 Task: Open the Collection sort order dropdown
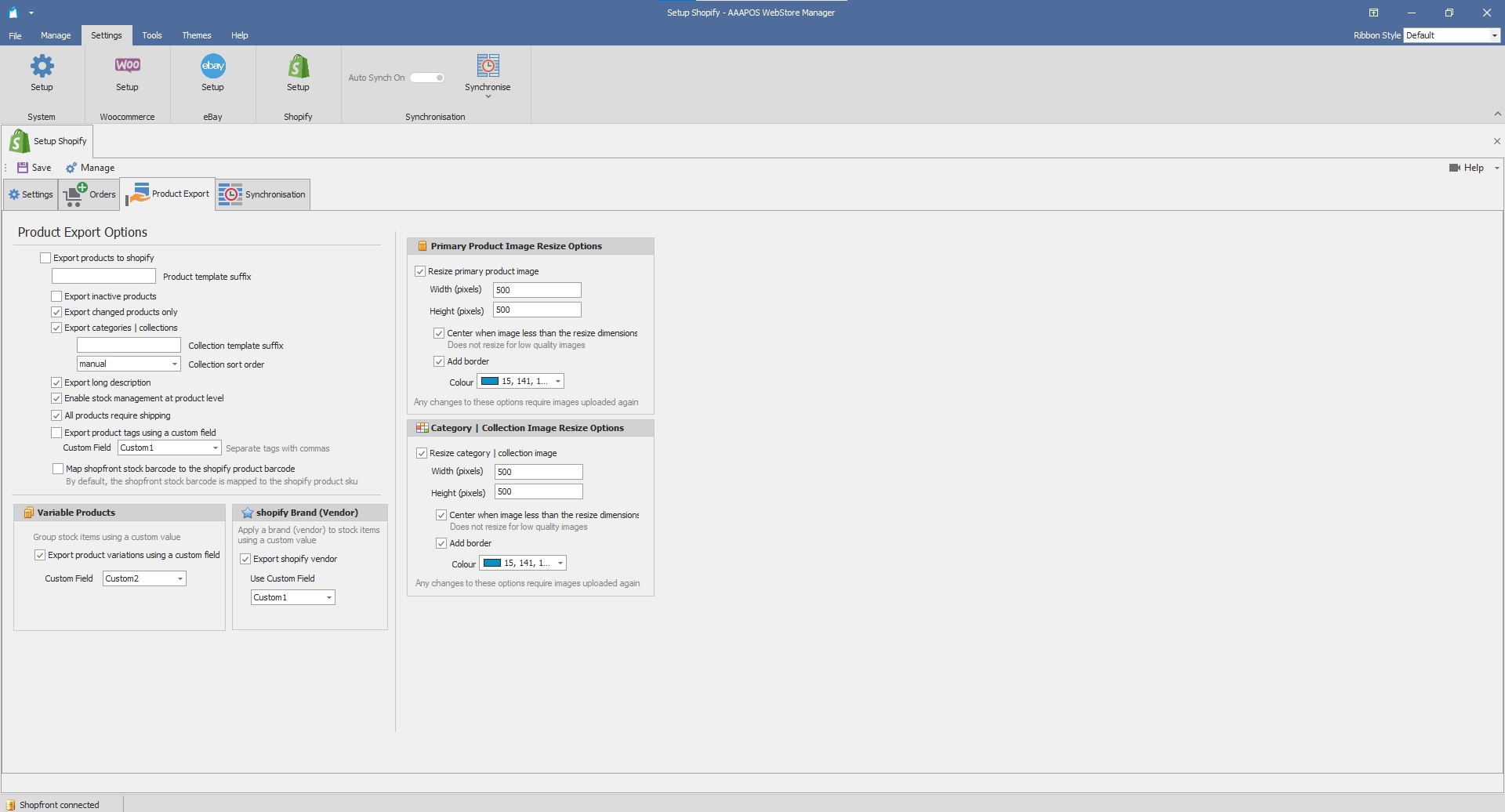[x=174, y=364]
